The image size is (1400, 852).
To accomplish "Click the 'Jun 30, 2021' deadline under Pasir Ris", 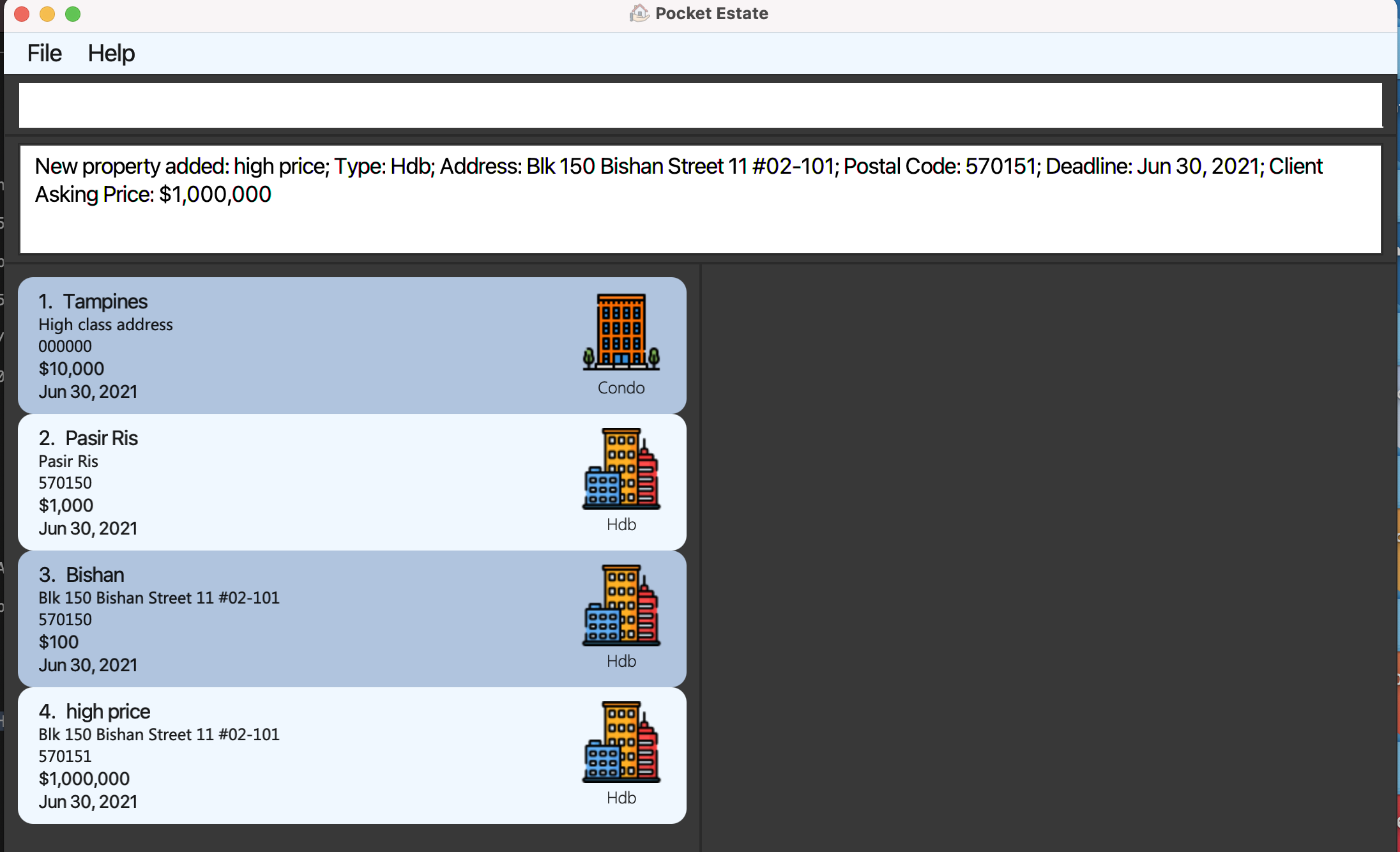I will (x=88, y=528).
